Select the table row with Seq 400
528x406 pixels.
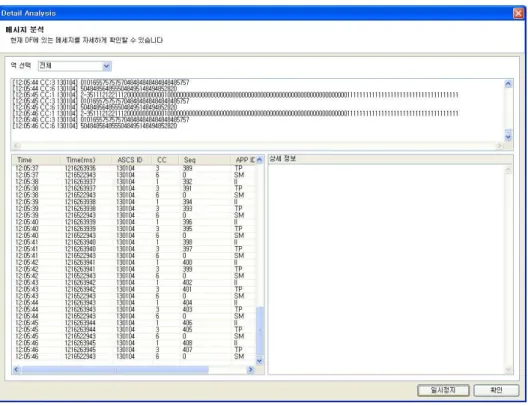pos(134,263)
